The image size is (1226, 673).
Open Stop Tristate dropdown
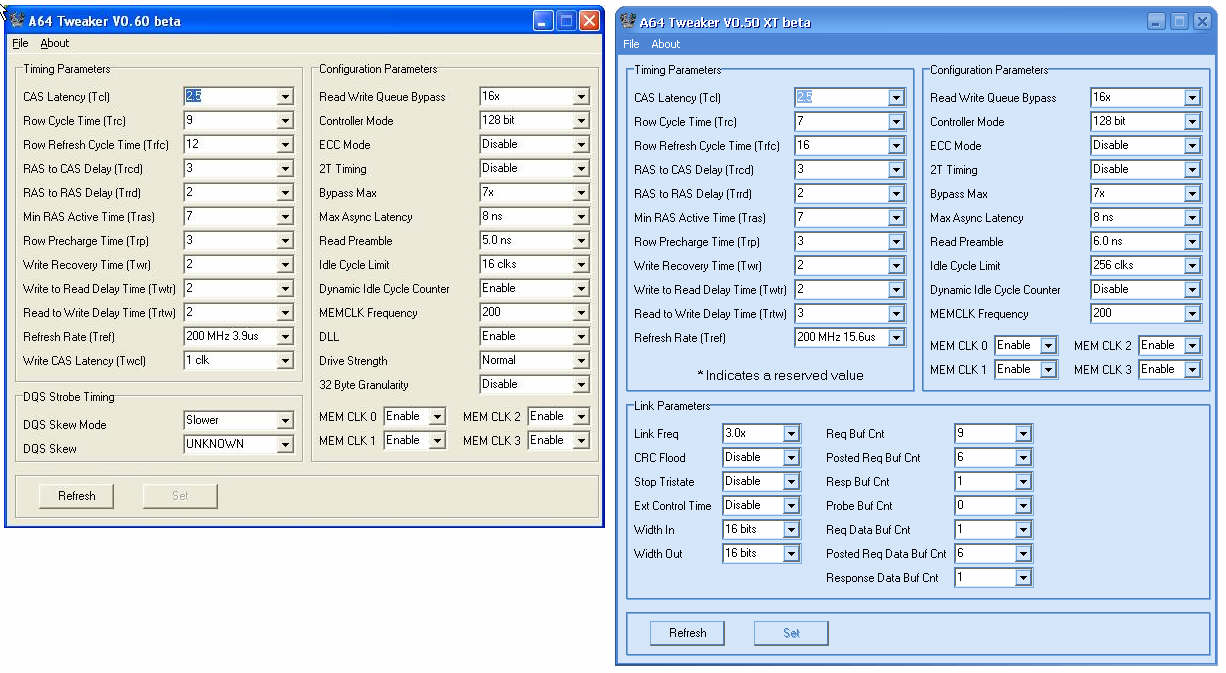792,482
